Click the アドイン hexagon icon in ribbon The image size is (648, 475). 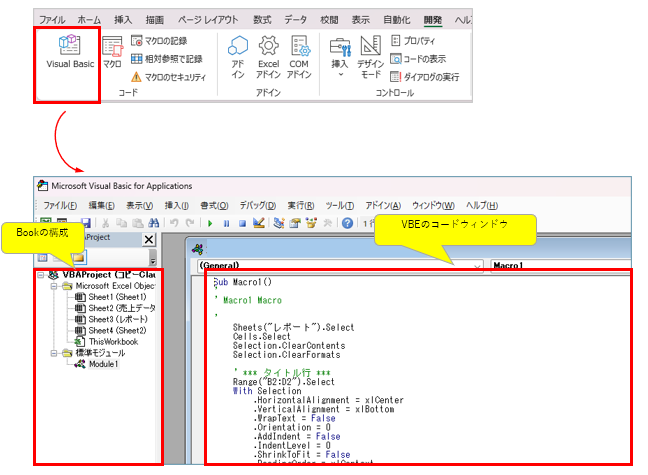238,55
